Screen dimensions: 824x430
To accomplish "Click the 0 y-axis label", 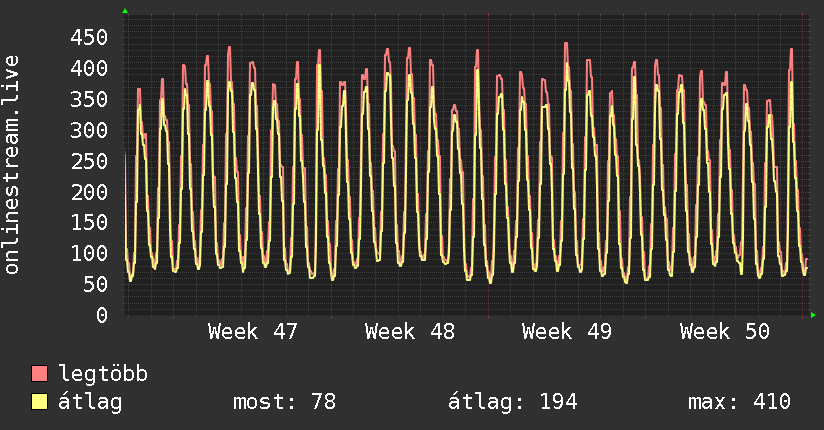I will (x=102, y=315).
